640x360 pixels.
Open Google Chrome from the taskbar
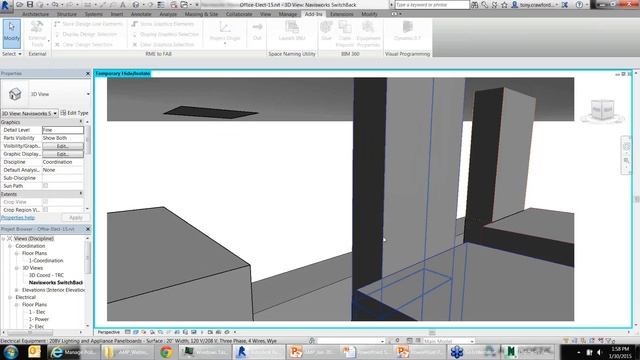pos(166,352)
